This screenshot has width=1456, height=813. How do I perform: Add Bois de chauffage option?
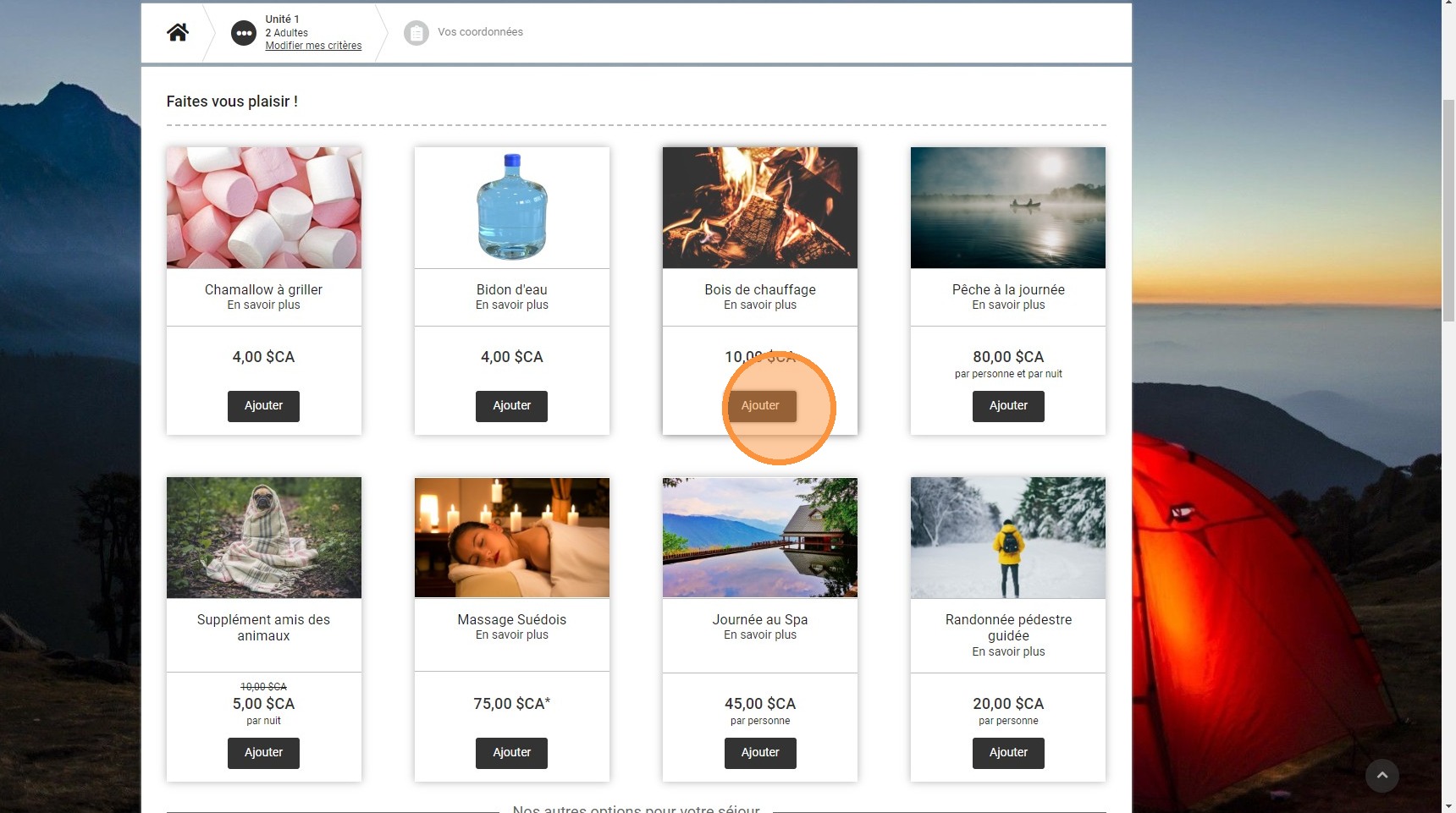[x=760, y=406]
